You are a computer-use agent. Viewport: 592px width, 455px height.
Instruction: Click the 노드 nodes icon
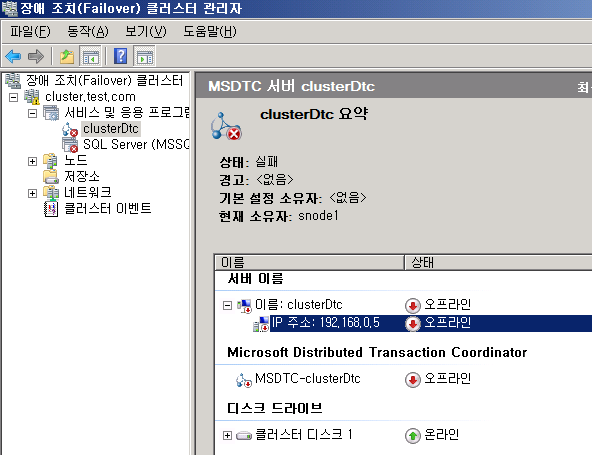tap(51, 161)
